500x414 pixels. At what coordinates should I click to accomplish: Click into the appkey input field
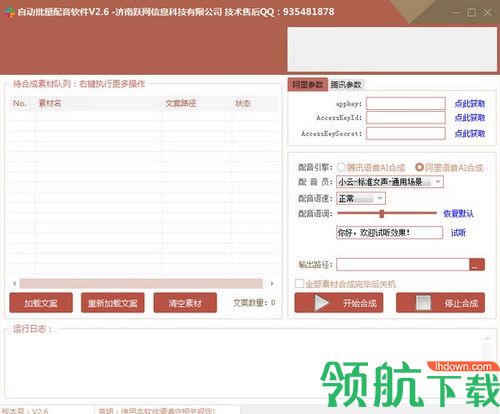pyautogui.click(x=406, y=104)
